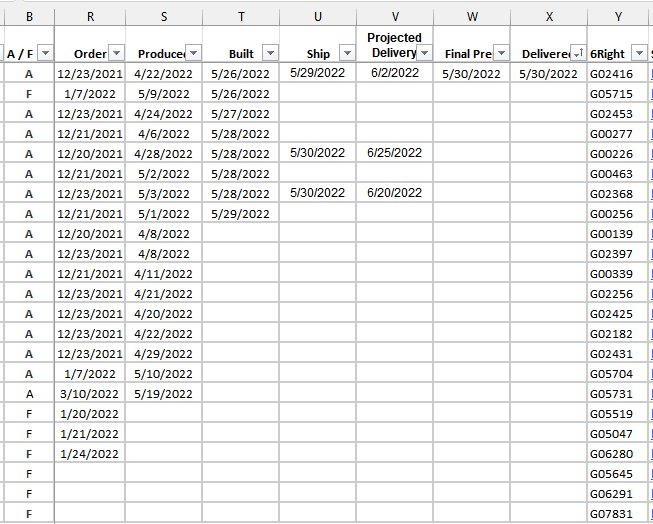Click the 6/25/2022 projected delivery cell
The width and height of the screenshot is (653, 524).
coord(394,153)
